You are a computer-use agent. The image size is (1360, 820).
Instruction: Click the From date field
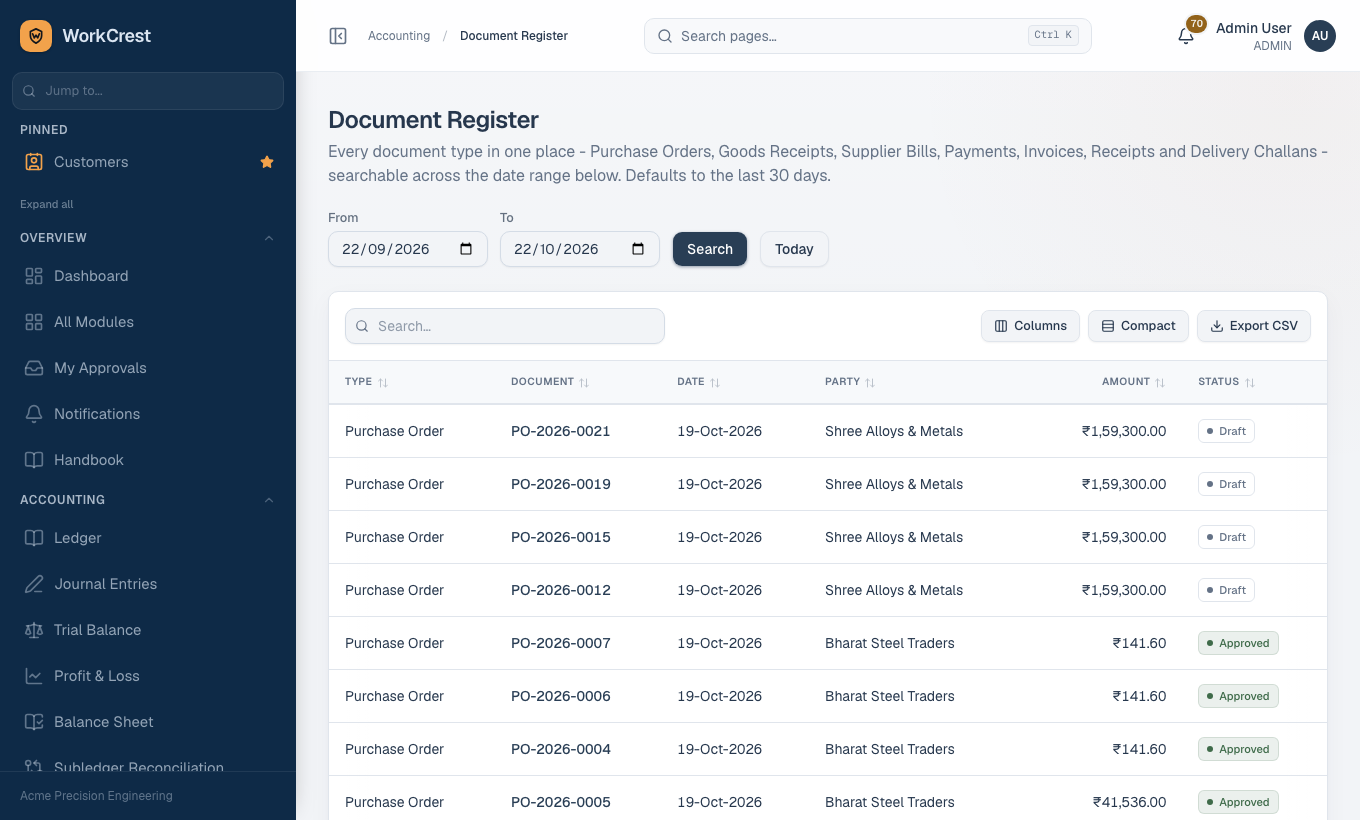tap(408, 249)
